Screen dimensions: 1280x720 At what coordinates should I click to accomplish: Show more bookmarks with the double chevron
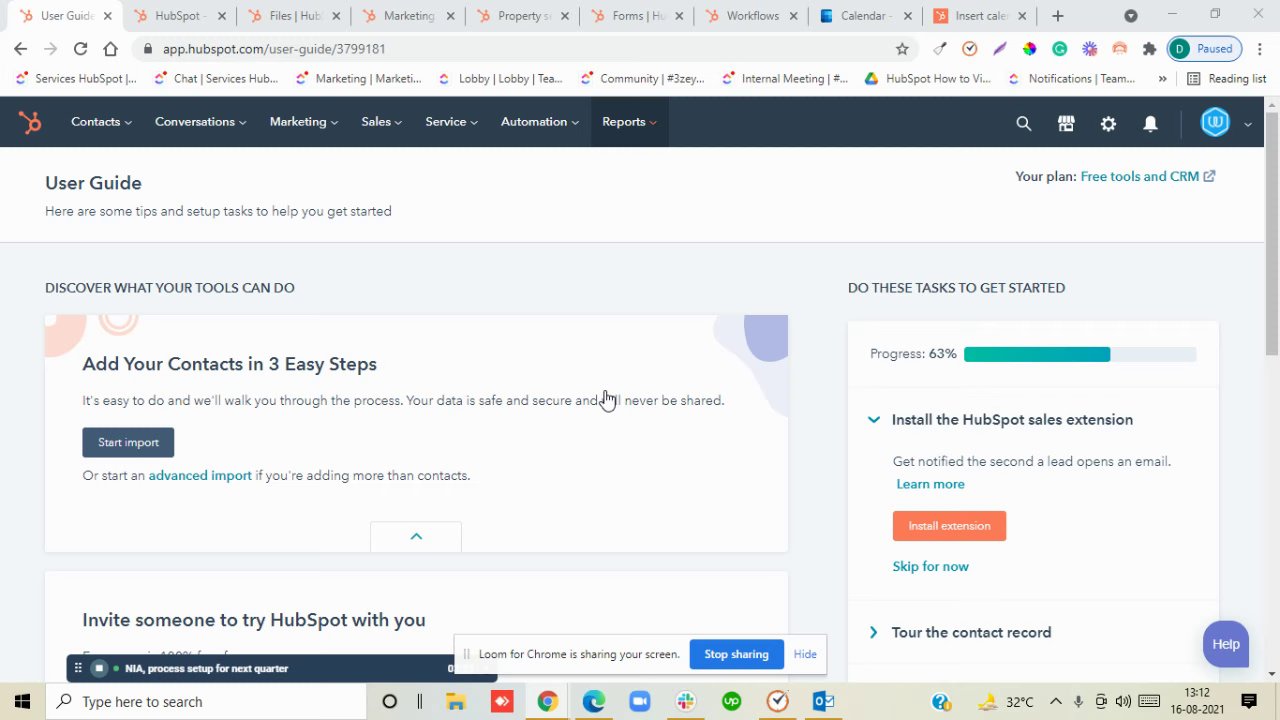point(1162,78)
